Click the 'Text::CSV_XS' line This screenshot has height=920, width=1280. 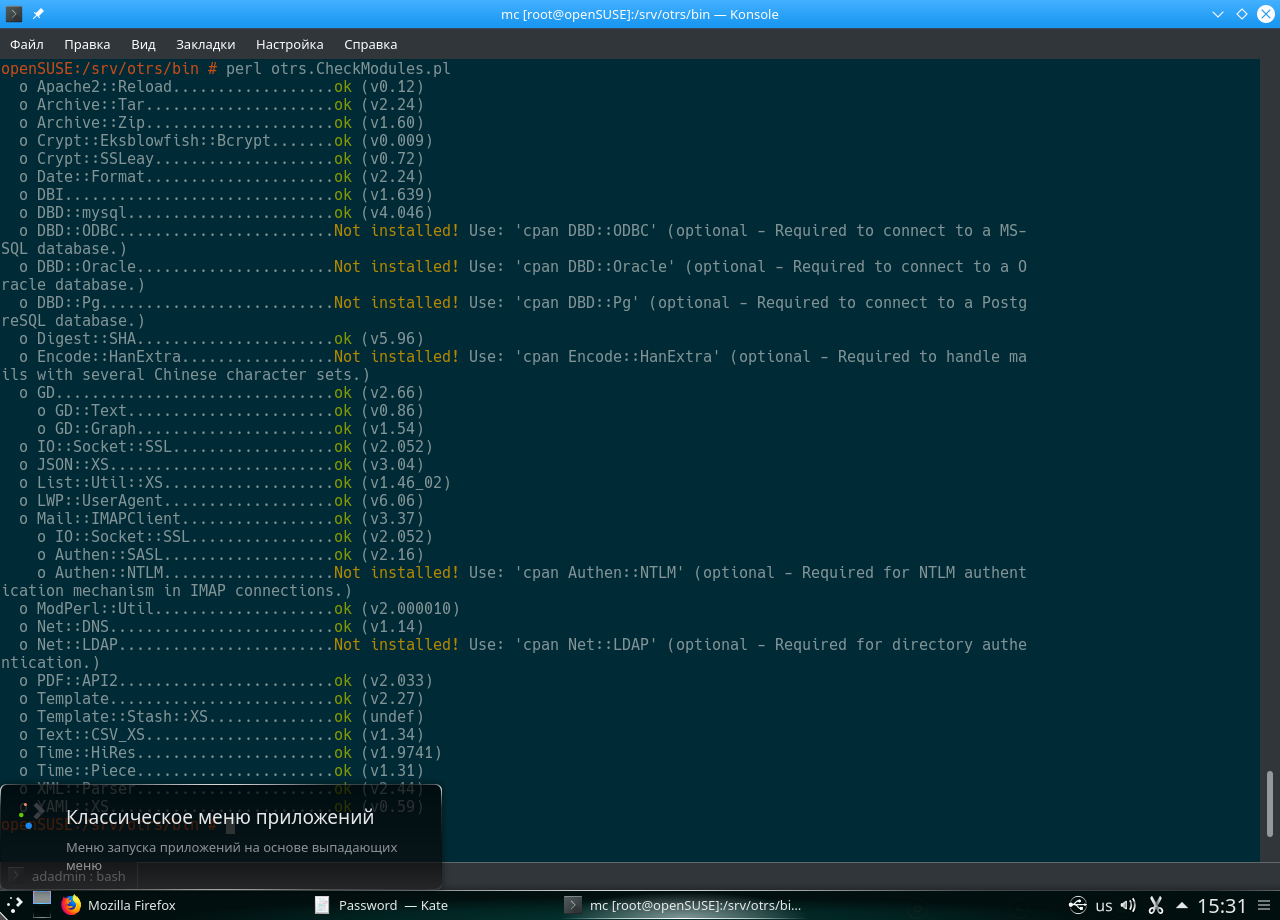click(x=222, y=735)
